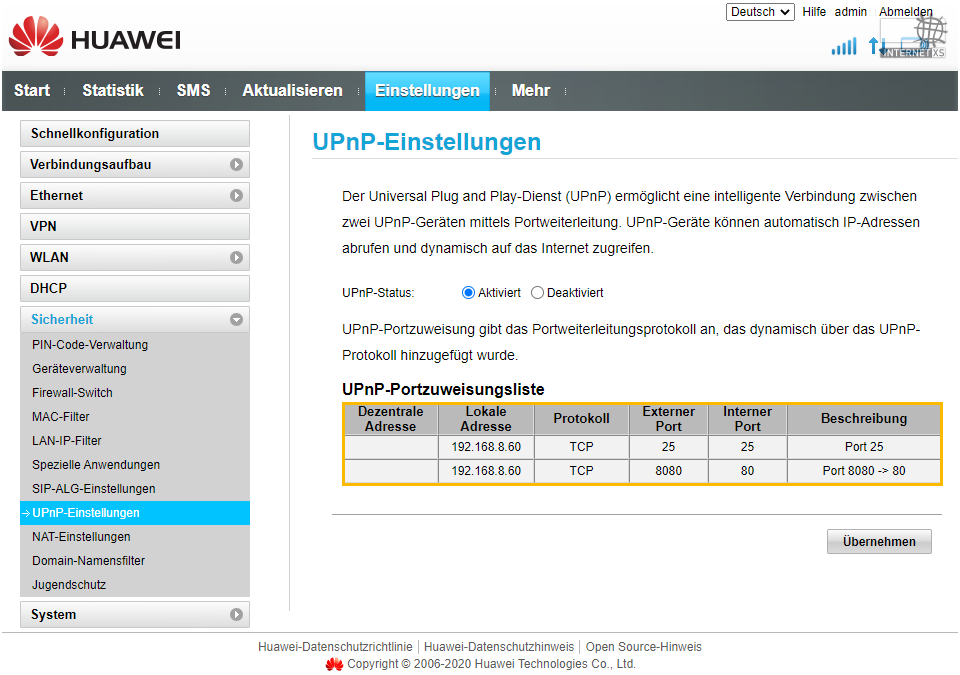This screenshot has height=675, width=960.
Task: Open the MAC-Filter page
Action: pos(61,417)
